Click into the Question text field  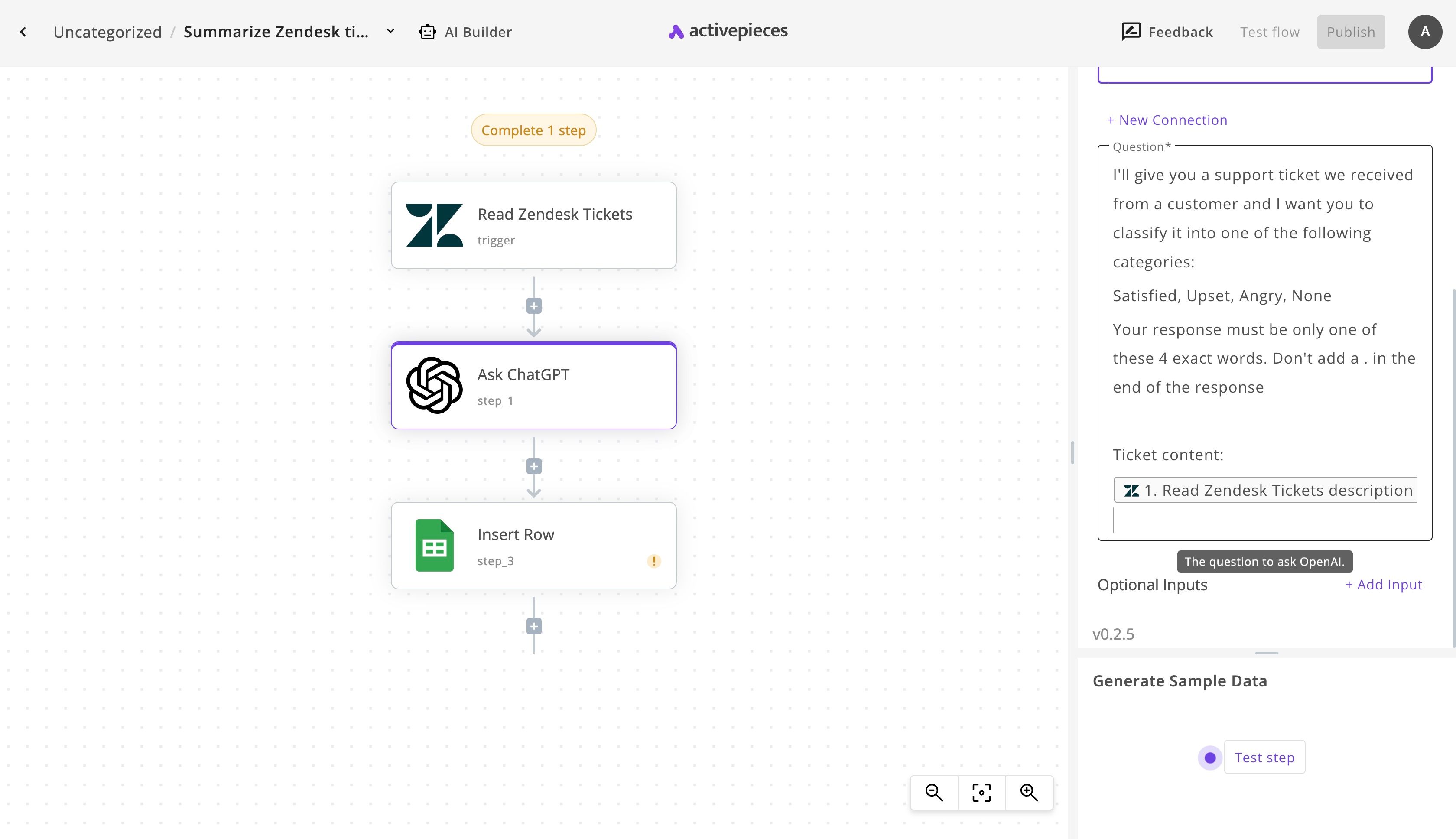1265,343
